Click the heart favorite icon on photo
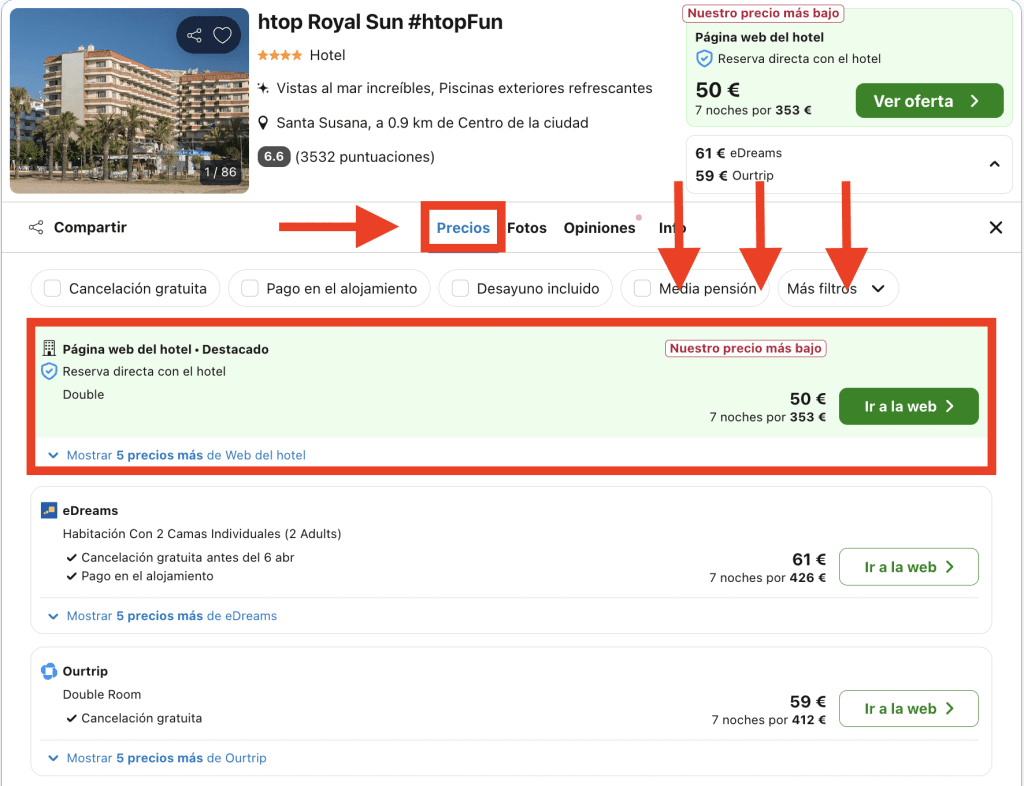 point(223,36)
